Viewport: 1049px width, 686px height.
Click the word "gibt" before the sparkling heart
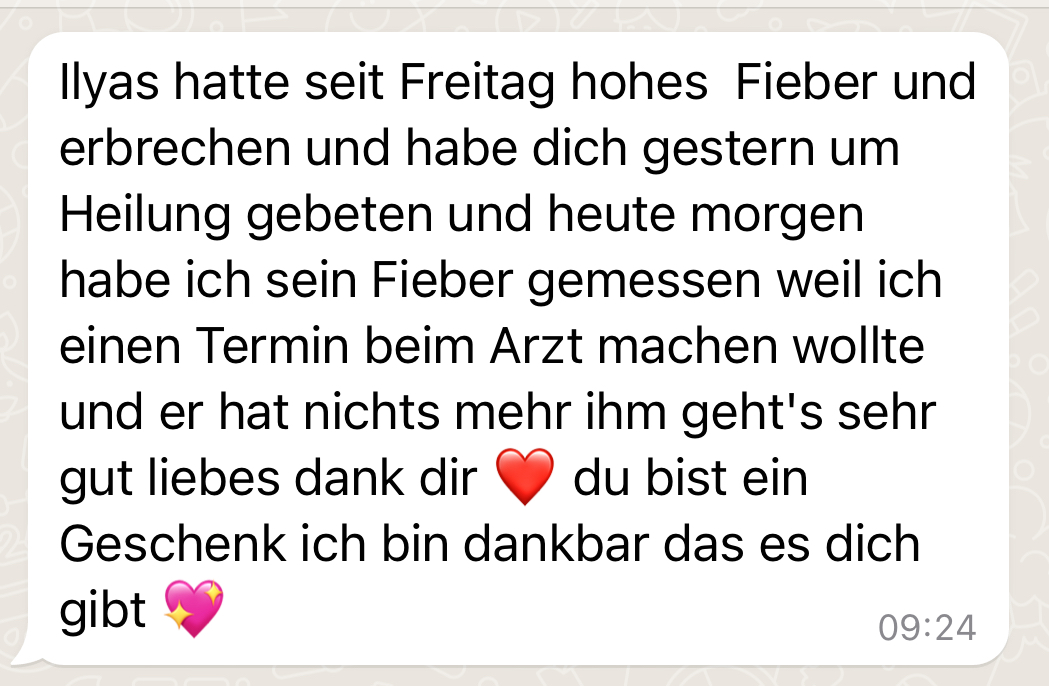click(x=103, y=611)
